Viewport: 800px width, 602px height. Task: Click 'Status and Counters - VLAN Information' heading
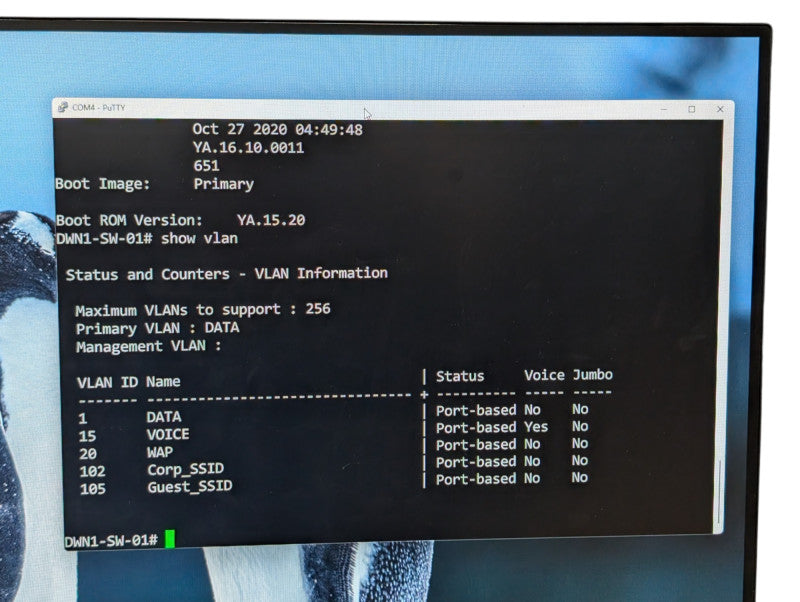coord(227,274)
